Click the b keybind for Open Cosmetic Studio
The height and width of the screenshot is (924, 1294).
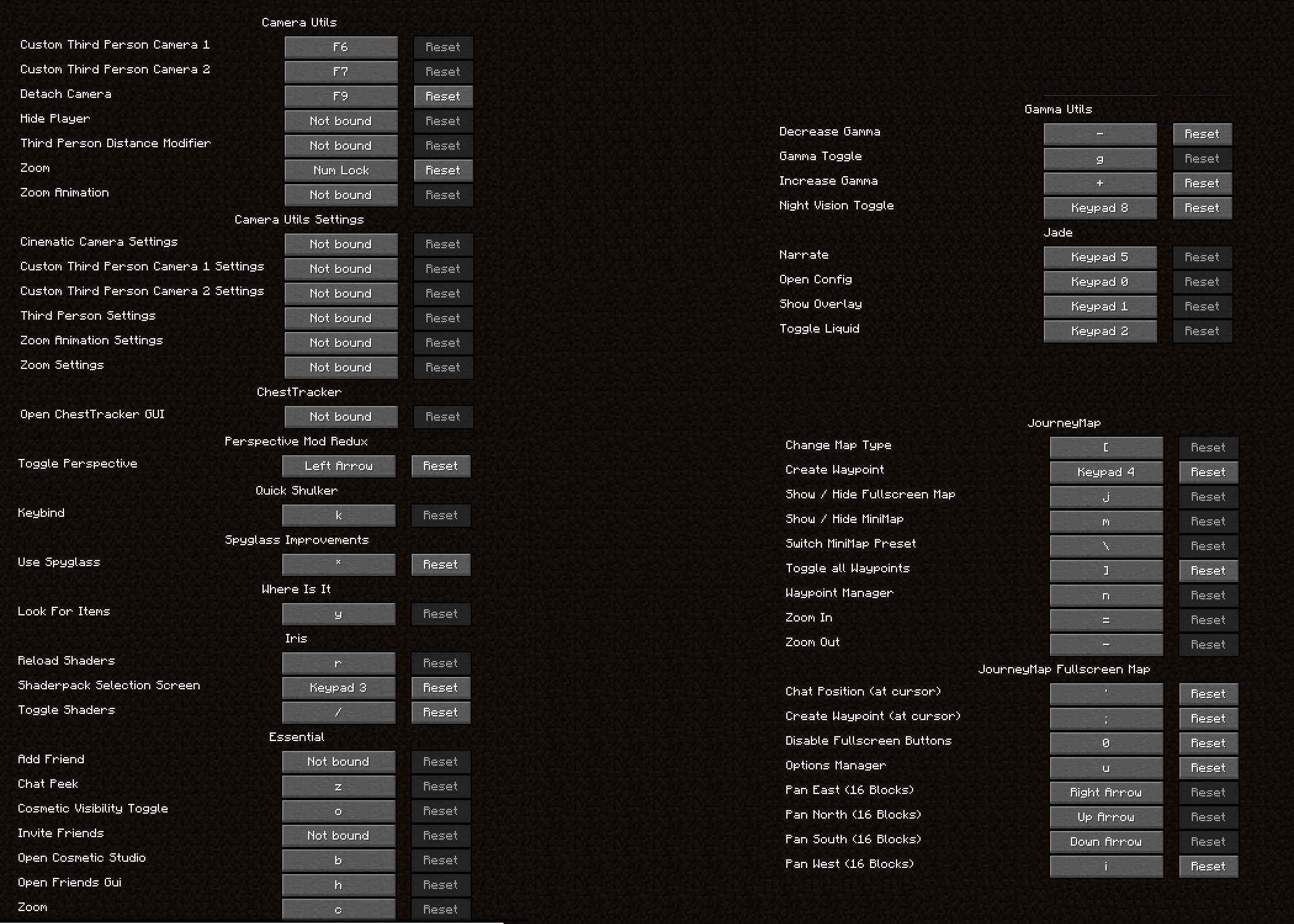[338, 861]
